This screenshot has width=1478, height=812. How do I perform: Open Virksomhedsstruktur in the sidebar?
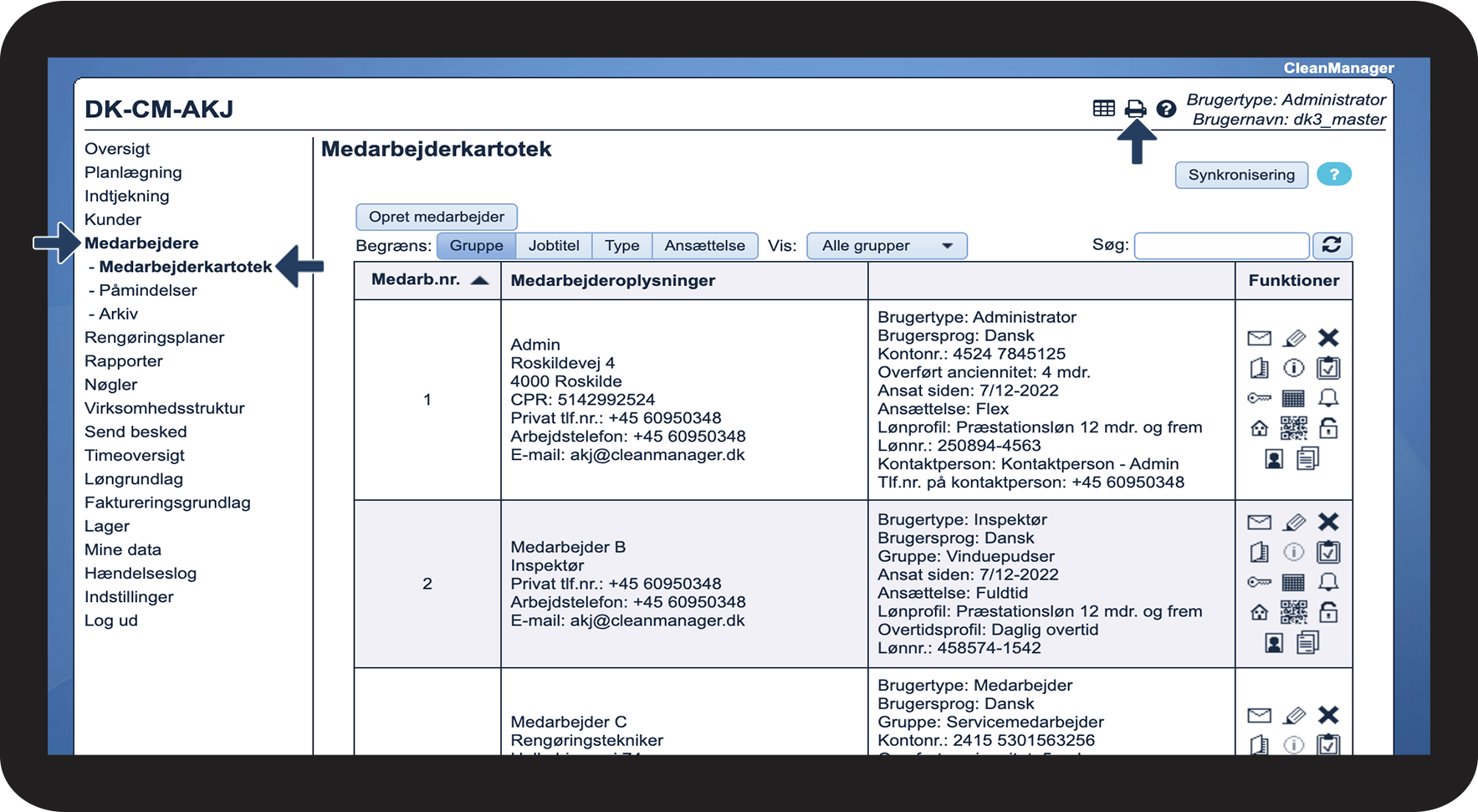point(165,408)
